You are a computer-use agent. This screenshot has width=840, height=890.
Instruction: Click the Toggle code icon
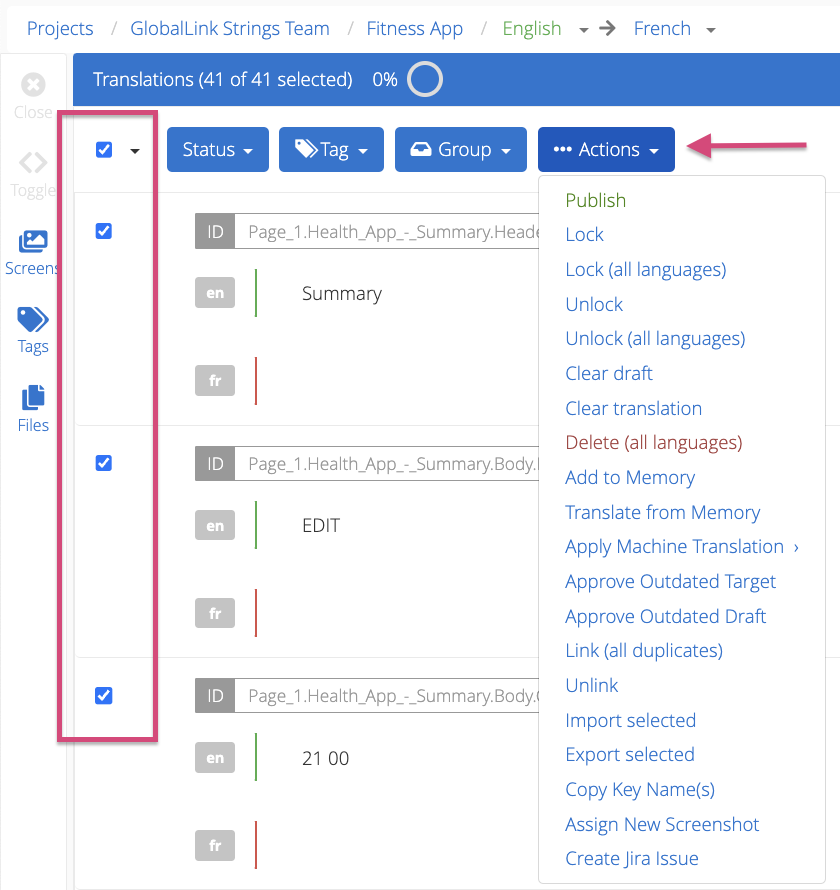33,163
